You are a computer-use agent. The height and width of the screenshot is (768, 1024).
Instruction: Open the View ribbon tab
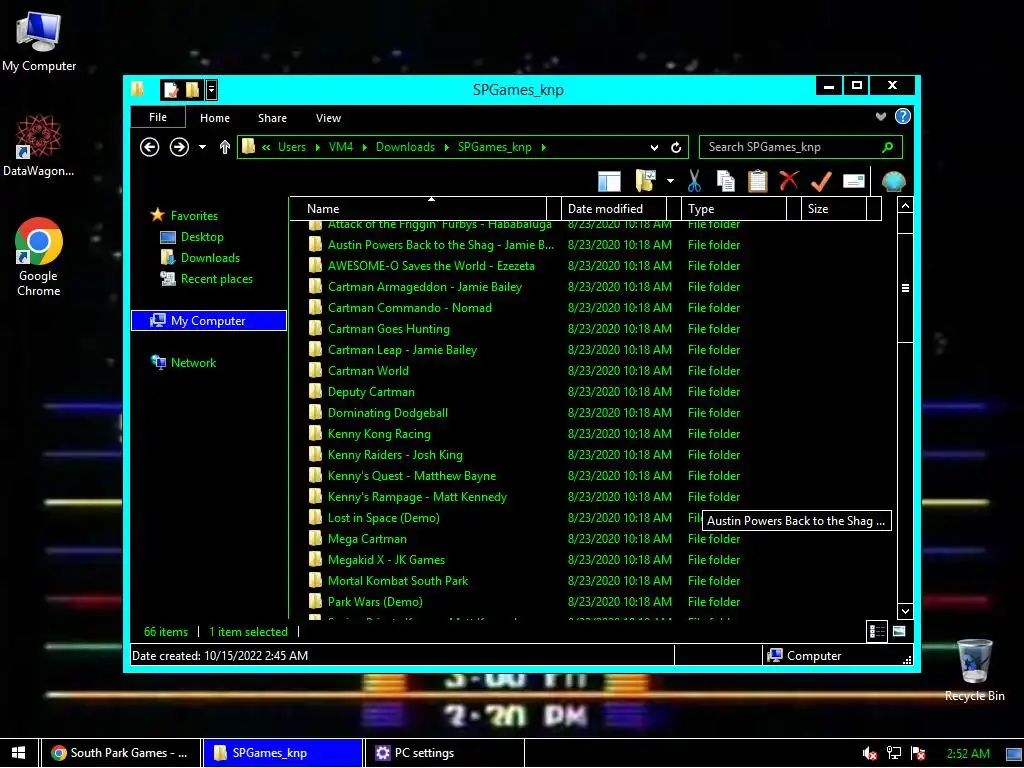click(x=328, y=118)
